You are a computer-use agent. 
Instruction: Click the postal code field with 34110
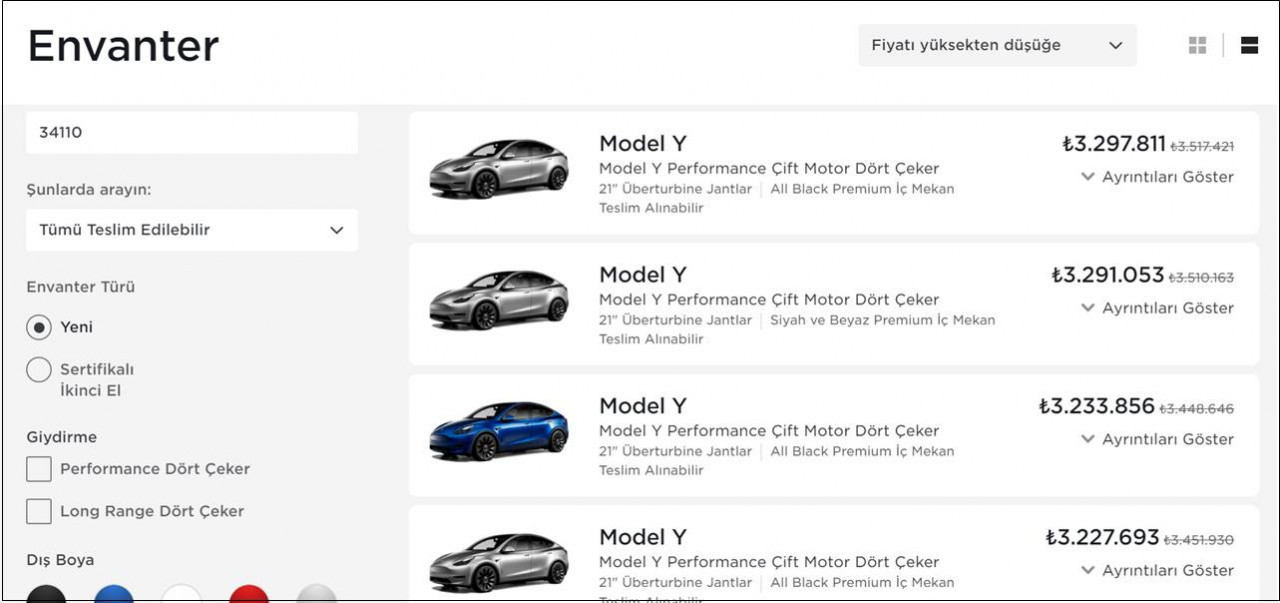coord(191,133)
